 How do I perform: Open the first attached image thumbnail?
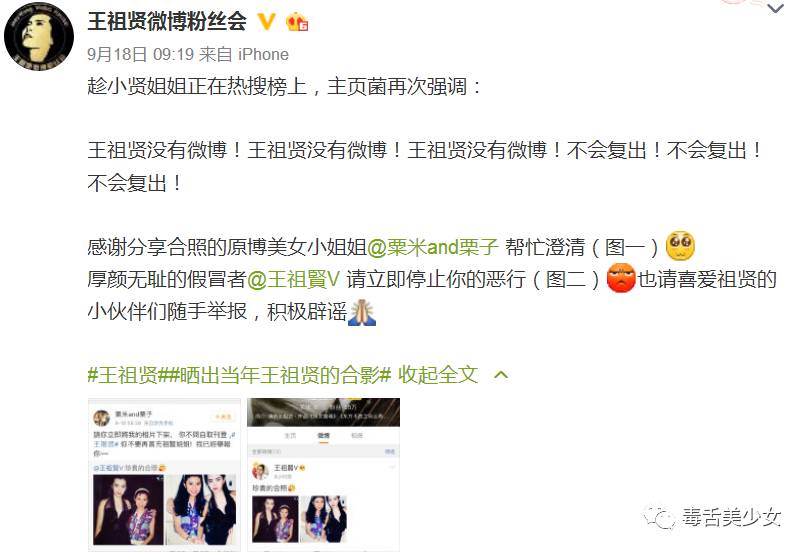[x=164, y=474]
